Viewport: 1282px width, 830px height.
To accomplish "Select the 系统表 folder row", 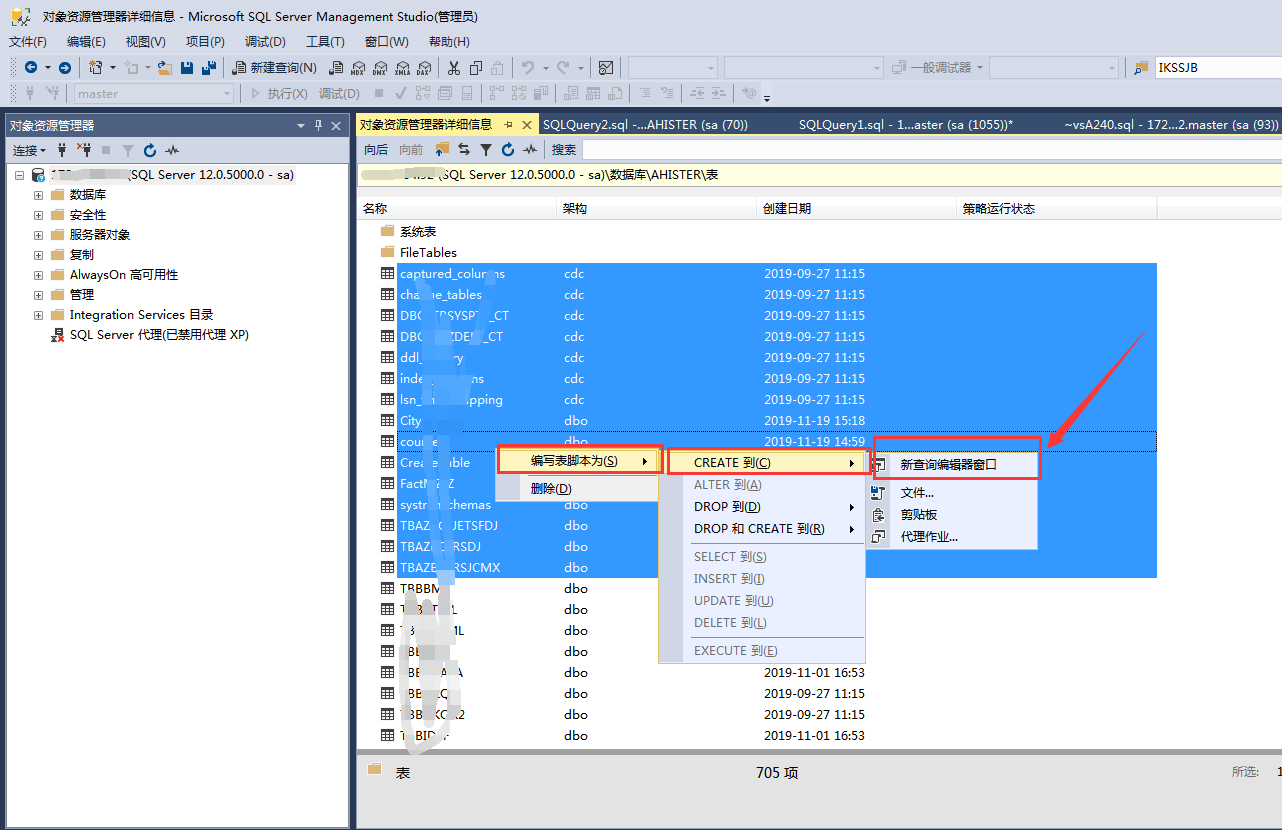I will coord(418,231).
